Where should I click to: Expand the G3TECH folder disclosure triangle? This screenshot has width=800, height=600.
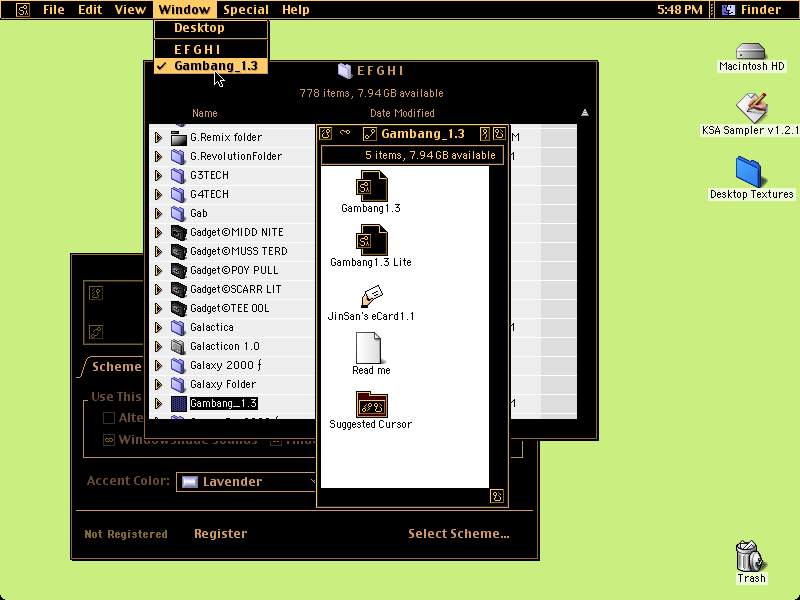(159, 176)
